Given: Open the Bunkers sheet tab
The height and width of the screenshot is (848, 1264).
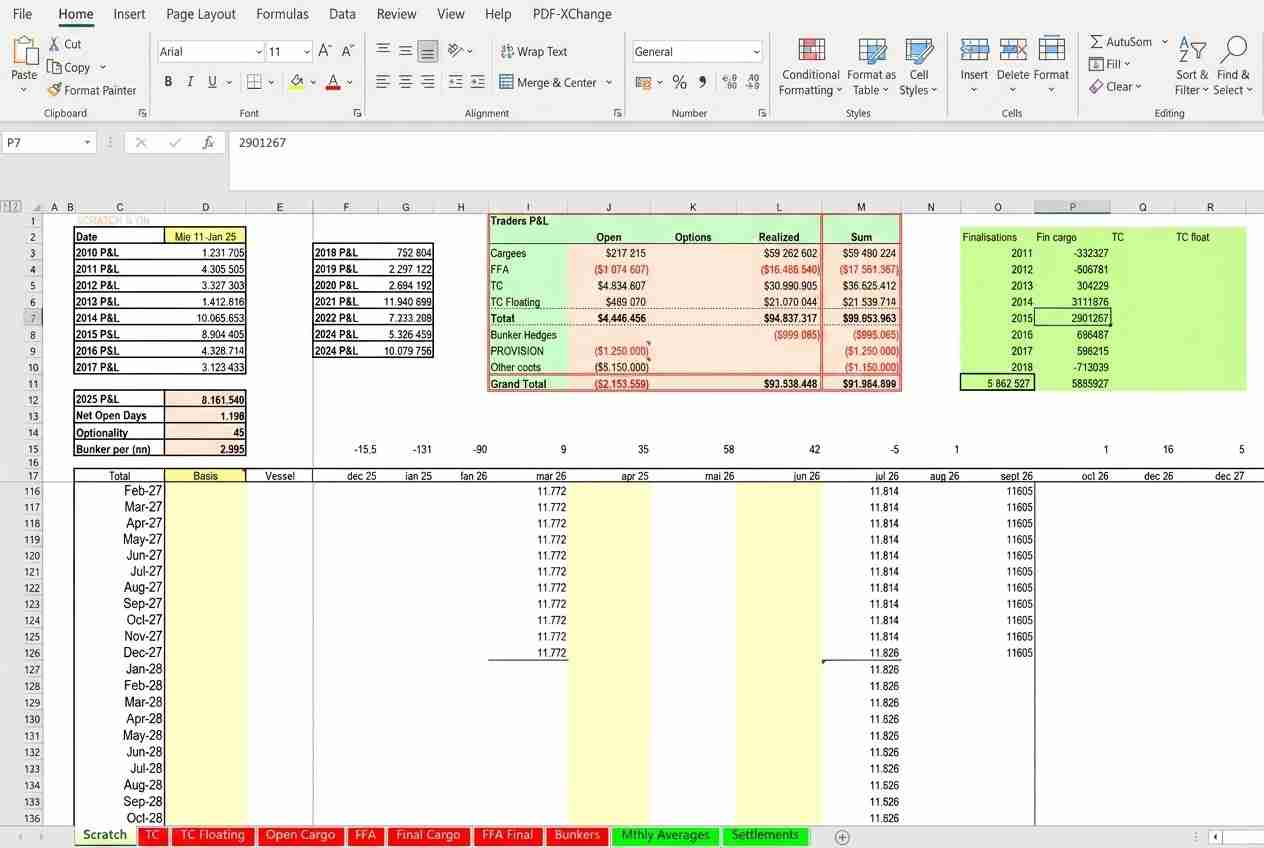Looking at the screenshot, I should (577, 835).
